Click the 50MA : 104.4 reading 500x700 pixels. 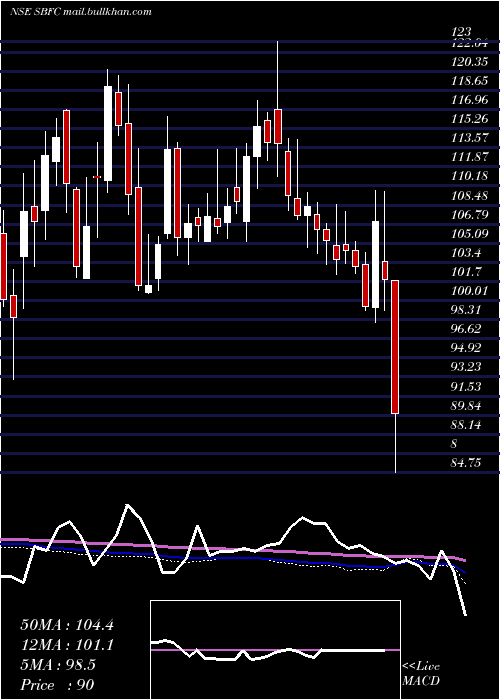pyautogui.click(x=67, y=625)
